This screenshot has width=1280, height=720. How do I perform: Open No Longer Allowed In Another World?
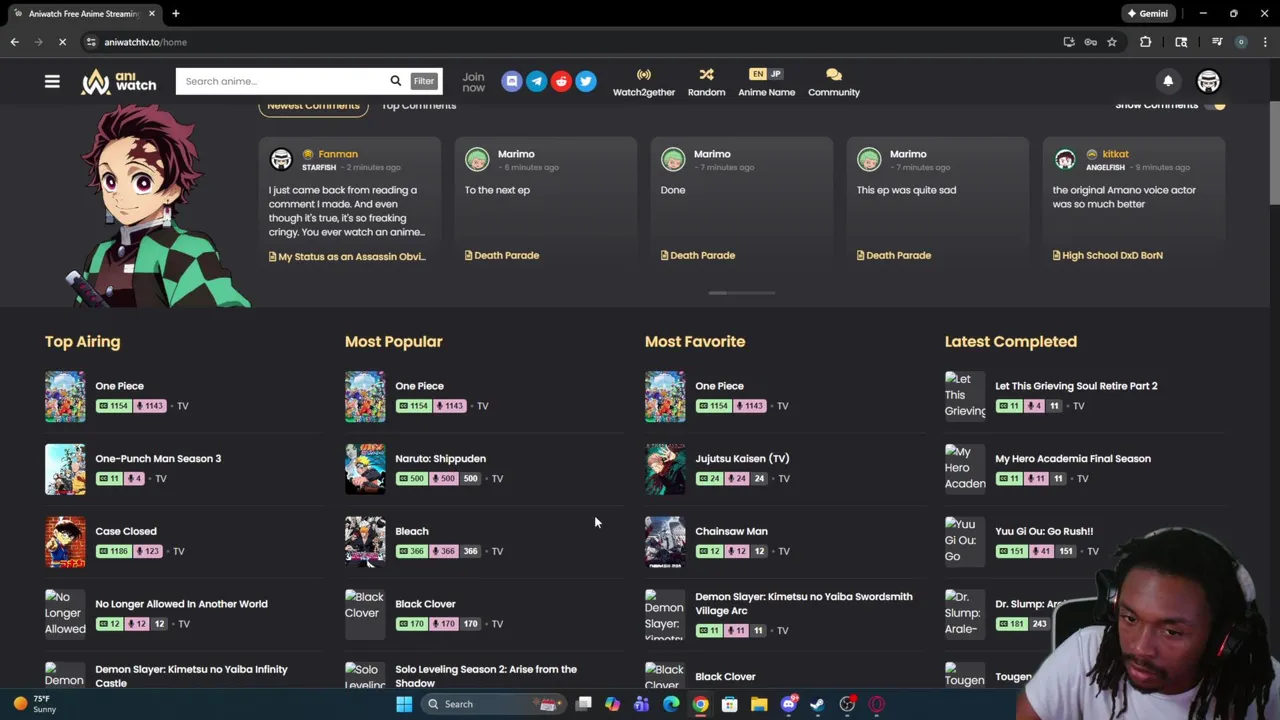181,604
